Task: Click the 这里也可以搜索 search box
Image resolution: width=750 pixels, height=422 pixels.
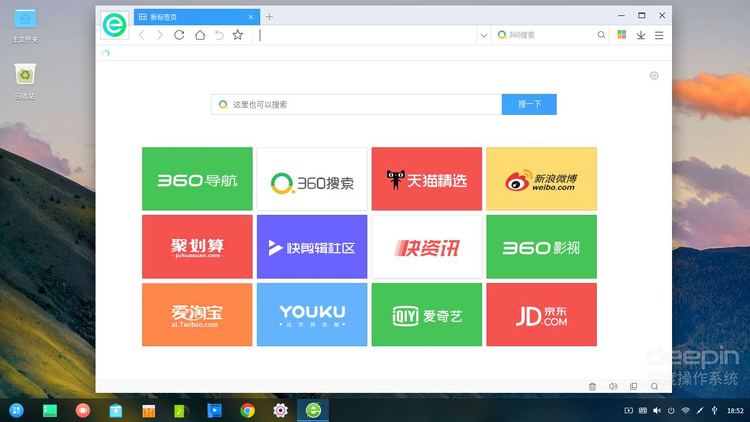Action: pyautogui.click(x=356, y=104)
